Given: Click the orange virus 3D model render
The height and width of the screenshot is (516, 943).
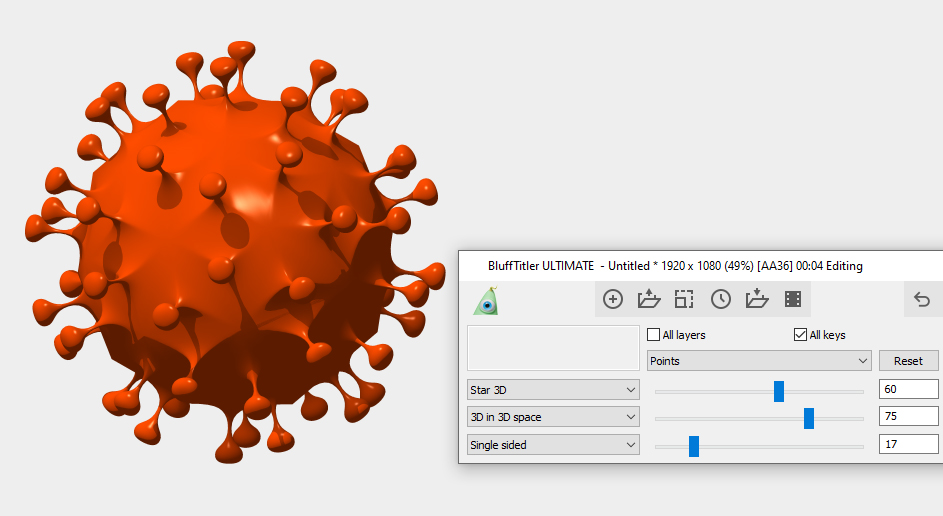Looking at the screenshot, I should (x=235, y=253).
